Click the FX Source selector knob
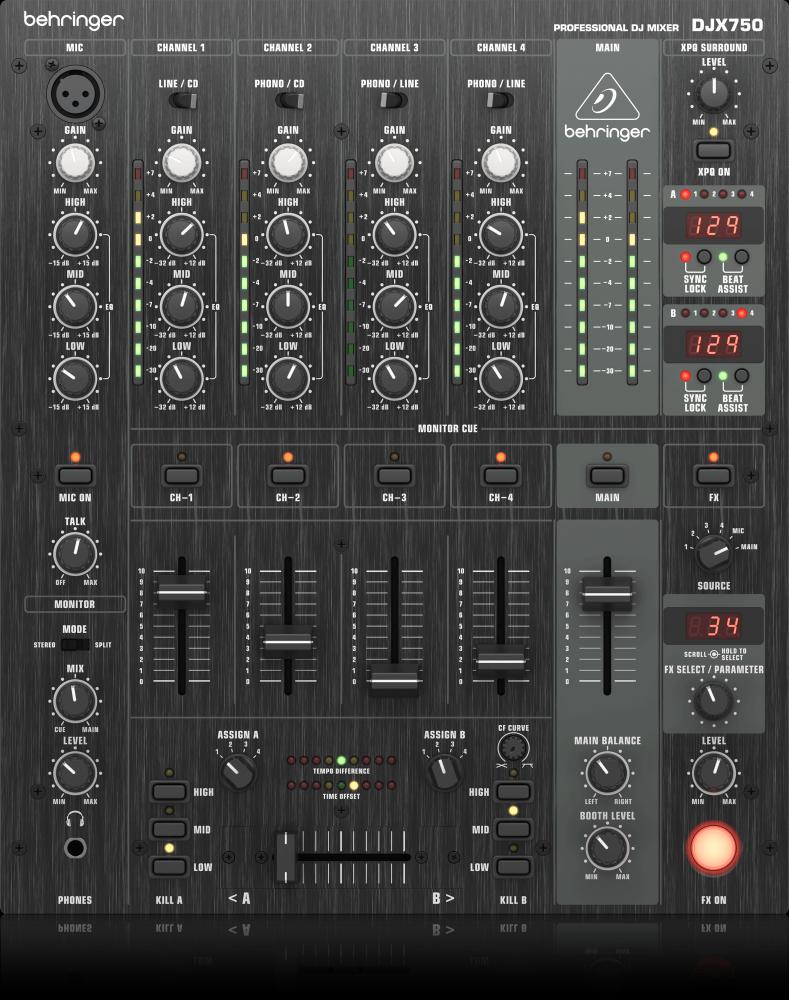The image size is (789, 1000). pyautogui.click(x=713, y=549)
